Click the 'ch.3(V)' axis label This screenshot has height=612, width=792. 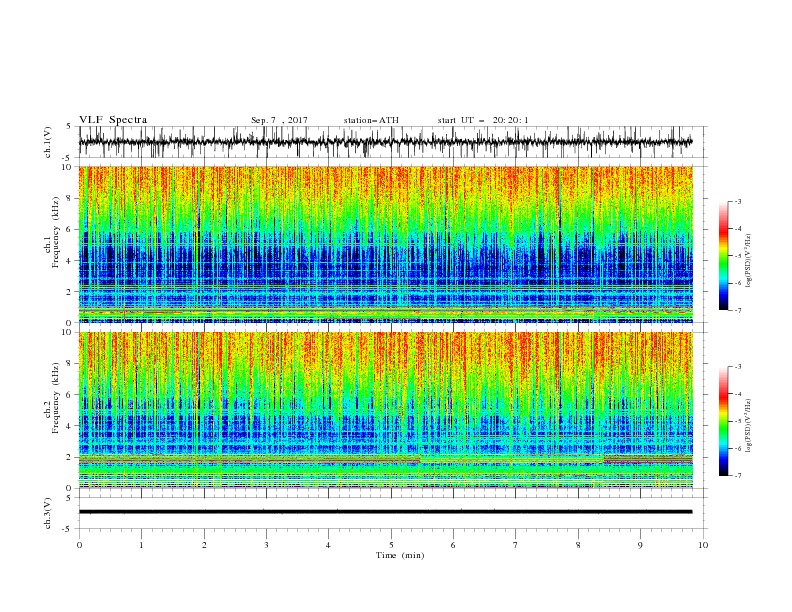pos(48,513)
